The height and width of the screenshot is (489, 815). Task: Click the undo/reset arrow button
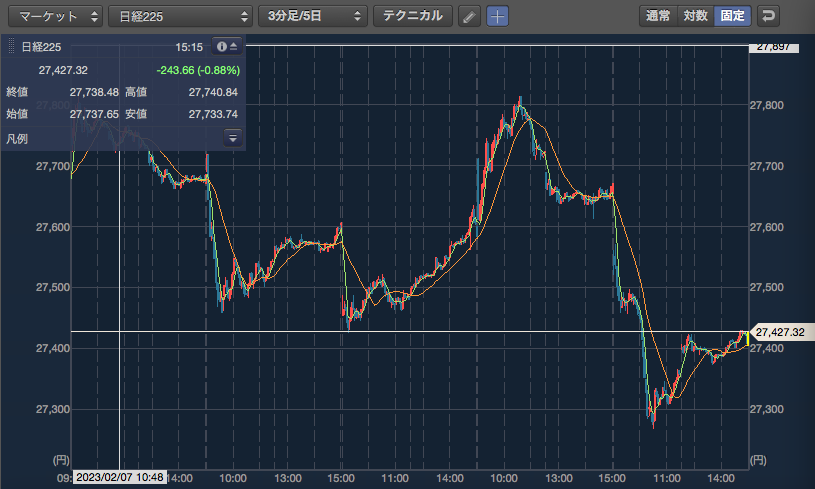pyautogui.click(x=768, y=16)
